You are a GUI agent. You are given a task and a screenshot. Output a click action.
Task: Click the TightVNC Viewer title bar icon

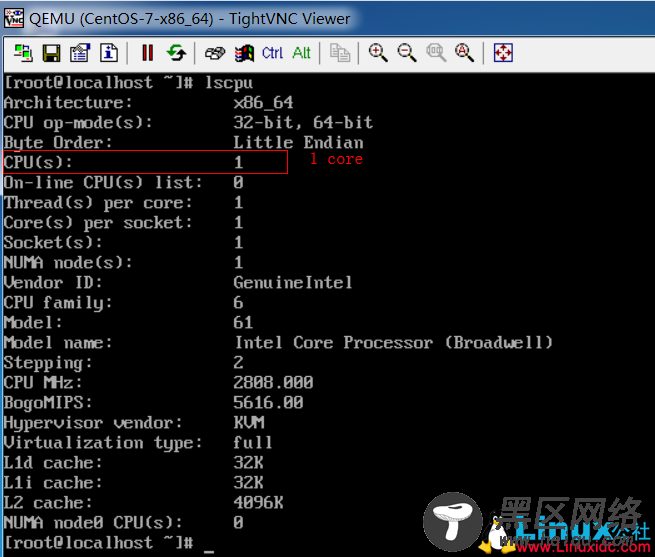click(14, 18)
